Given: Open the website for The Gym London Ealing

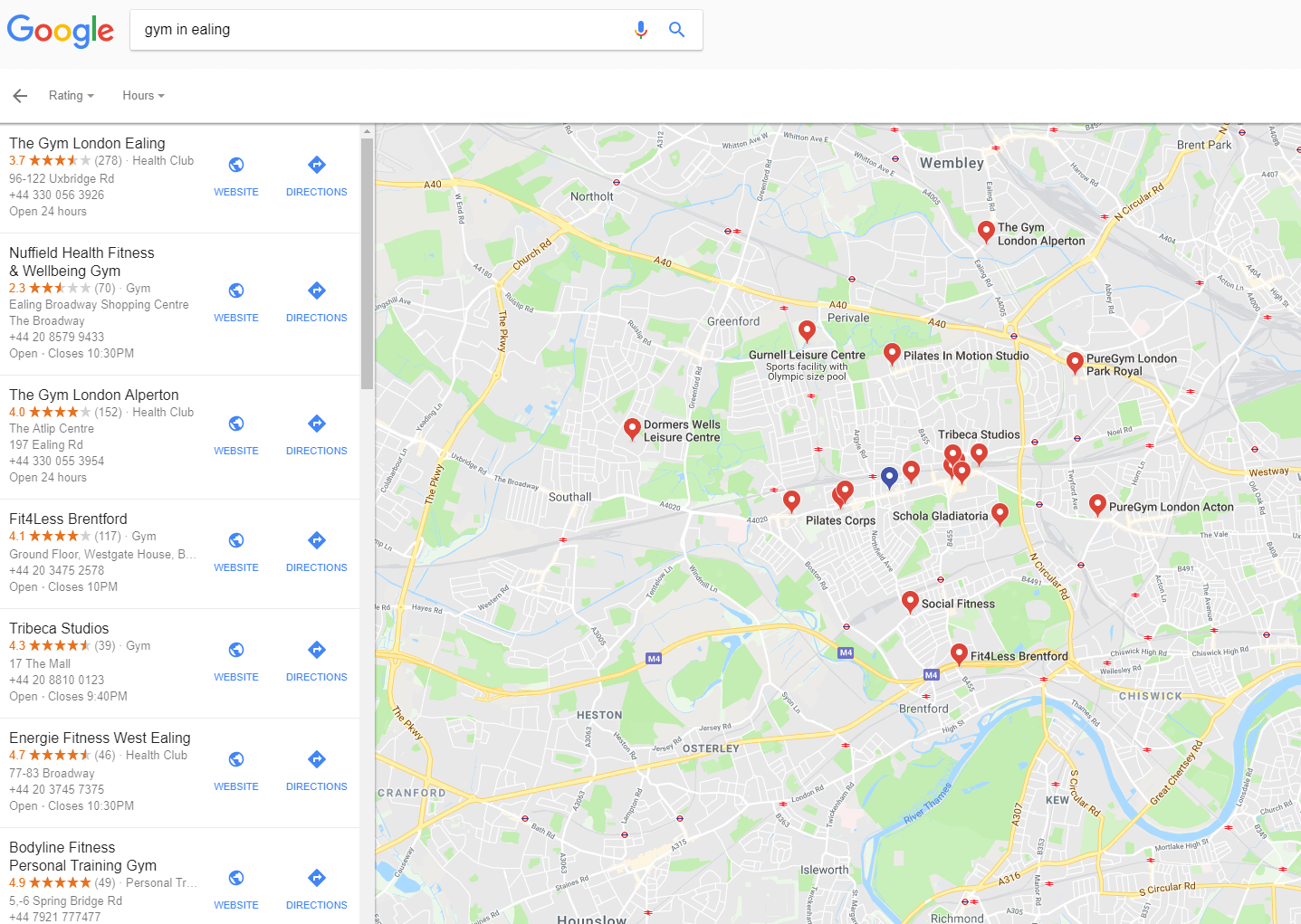Looking at the screenshot, I should [x=235, y=165].
